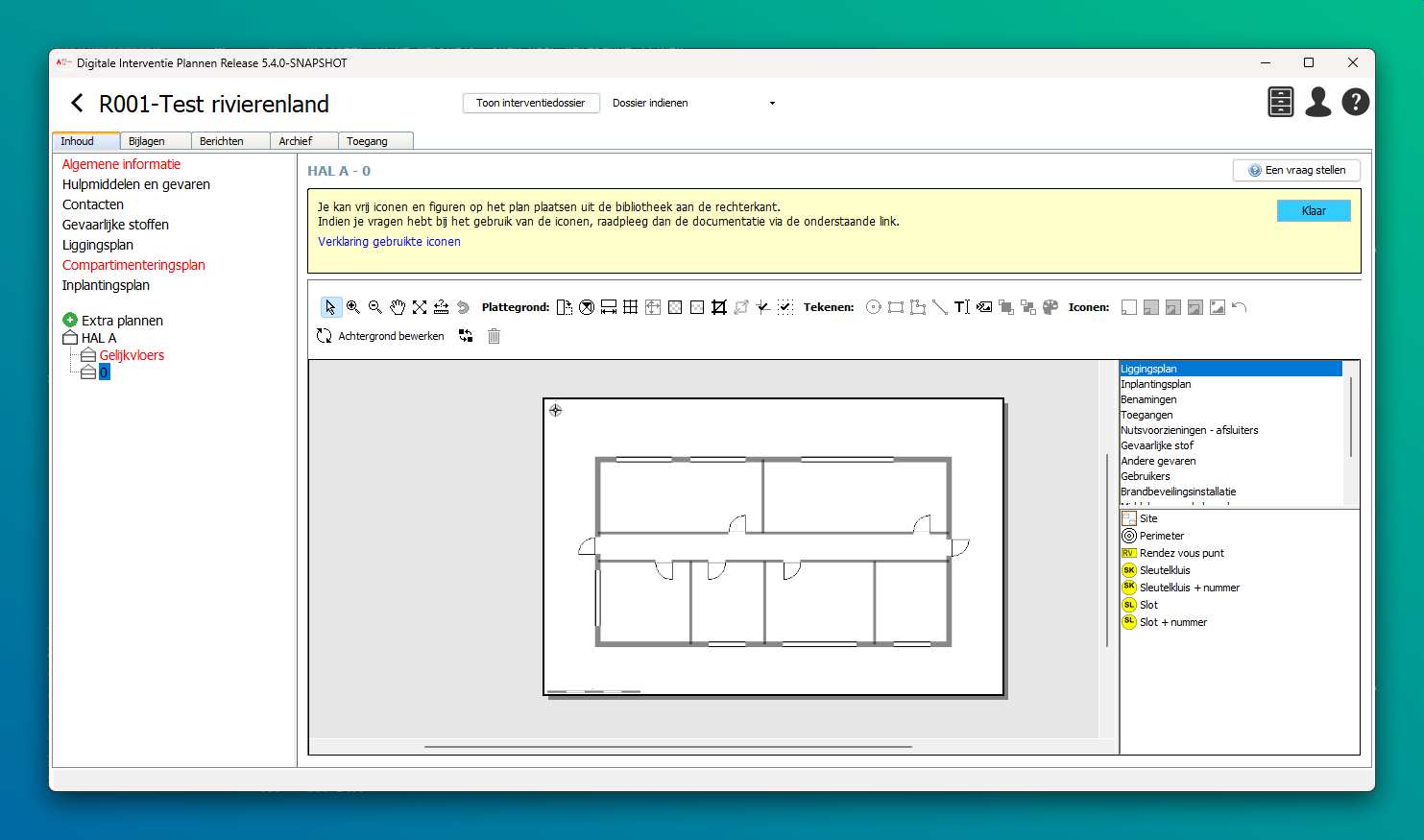Open Compartimenteringsplan in sidebar
The height and width of the screenshot is (840, 1424).
(x=133, y=265)
